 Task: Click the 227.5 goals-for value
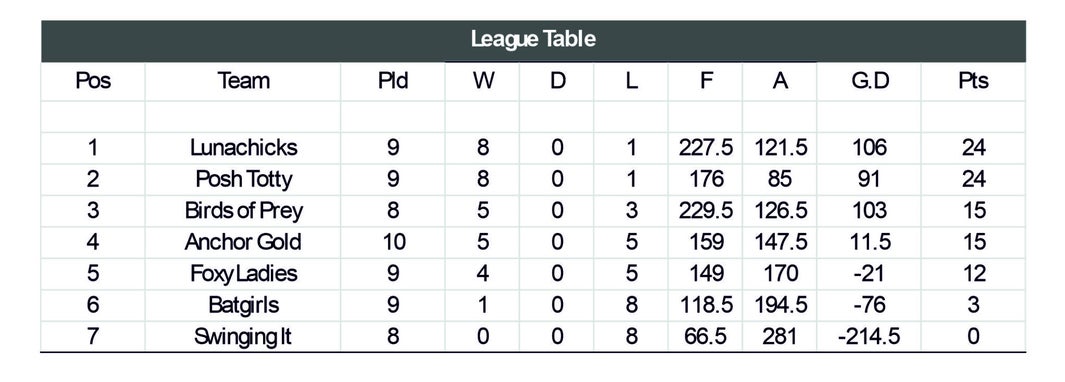coord(706,147)
